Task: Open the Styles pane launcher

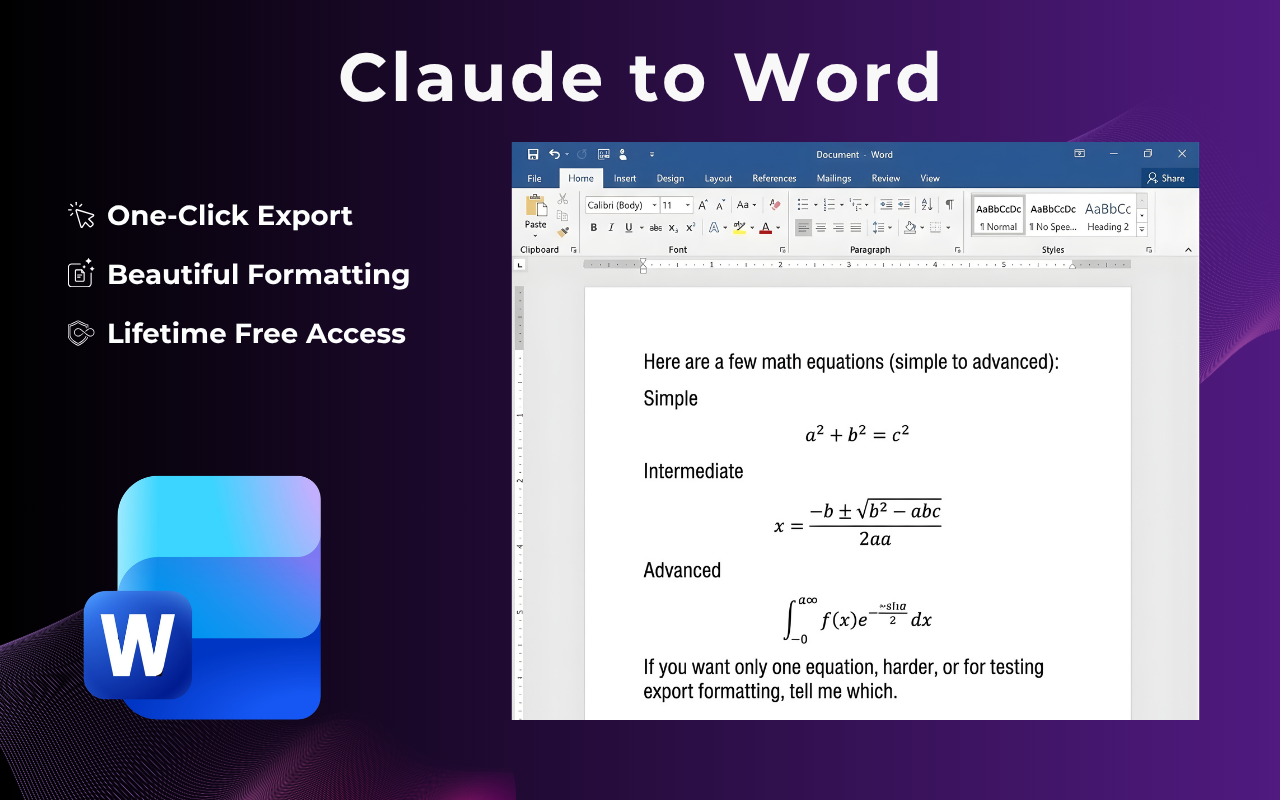Action: pyautogui.click(x=1149, y=250)
